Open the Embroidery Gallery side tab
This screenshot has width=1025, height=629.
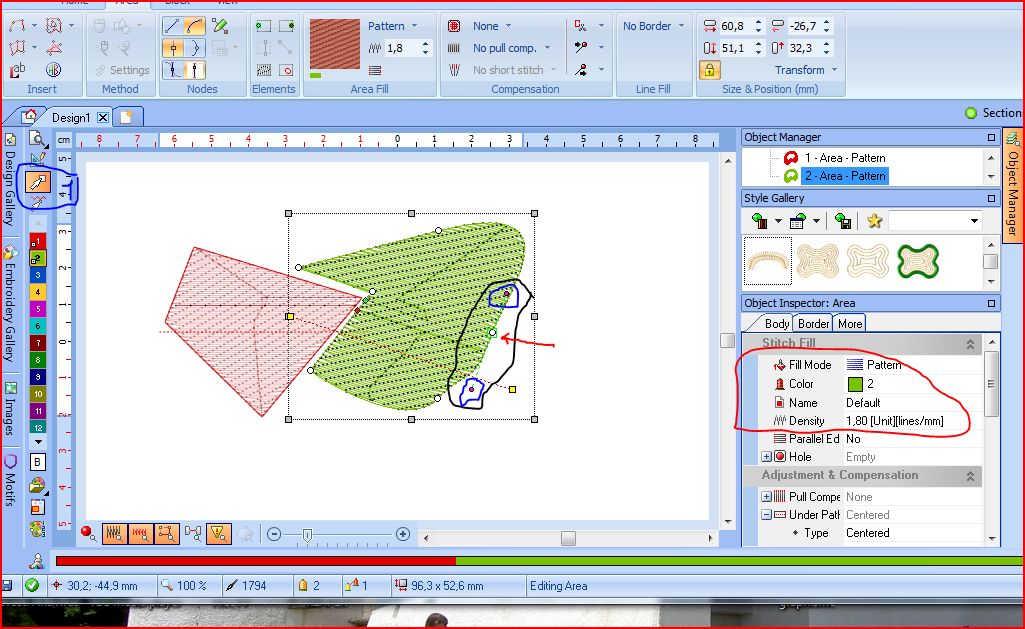10,305
